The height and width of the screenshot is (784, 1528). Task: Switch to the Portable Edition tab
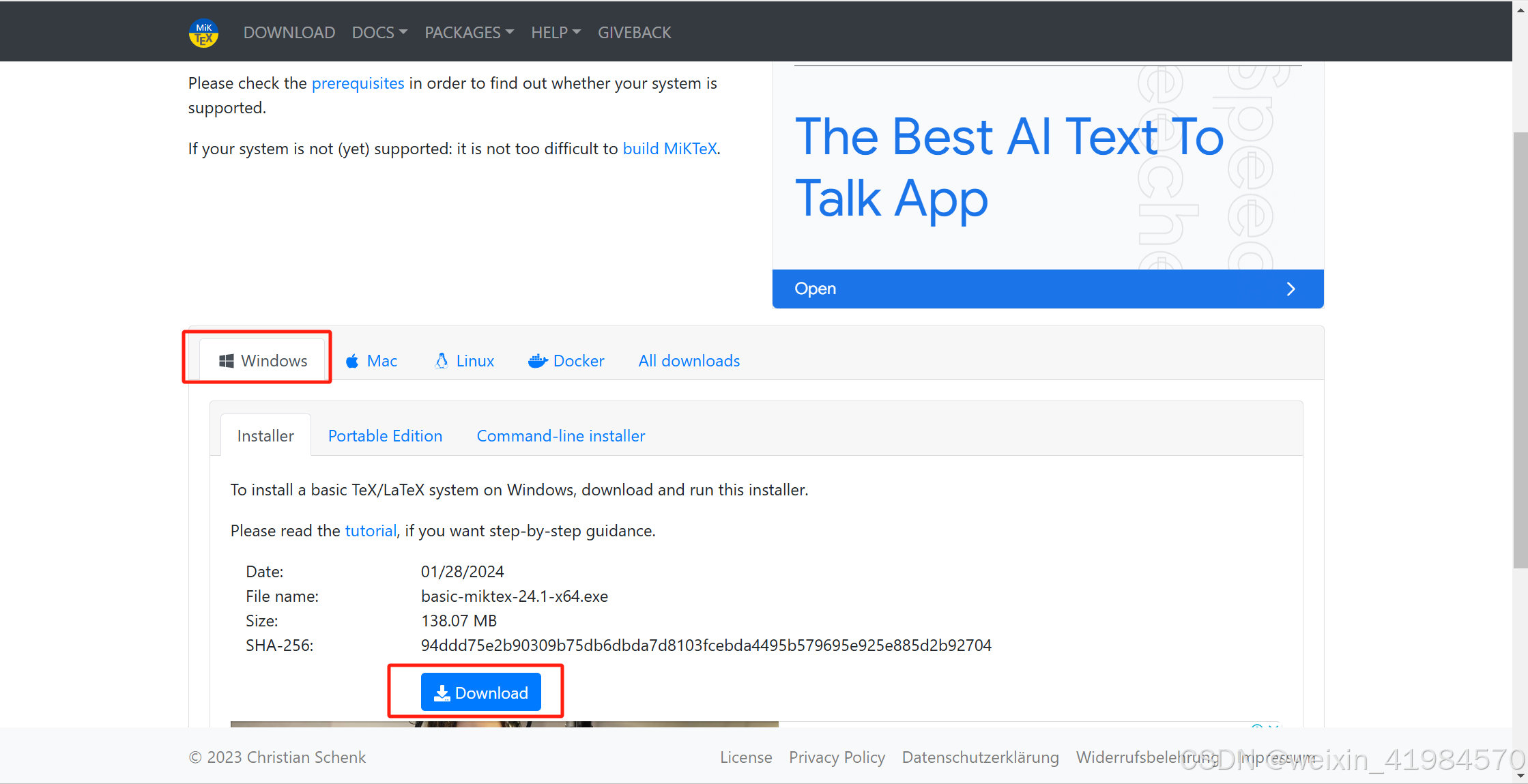click(x=385, y=435)
